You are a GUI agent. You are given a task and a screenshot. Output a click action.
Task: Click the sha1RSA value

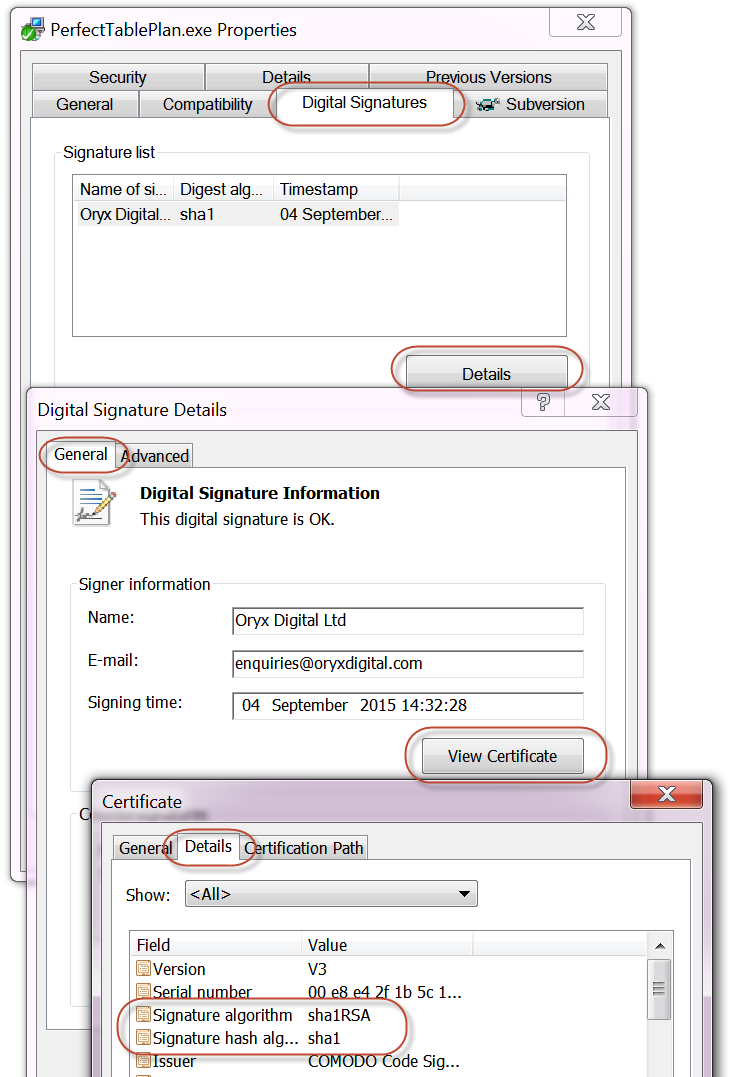[x=339, y=1015]
